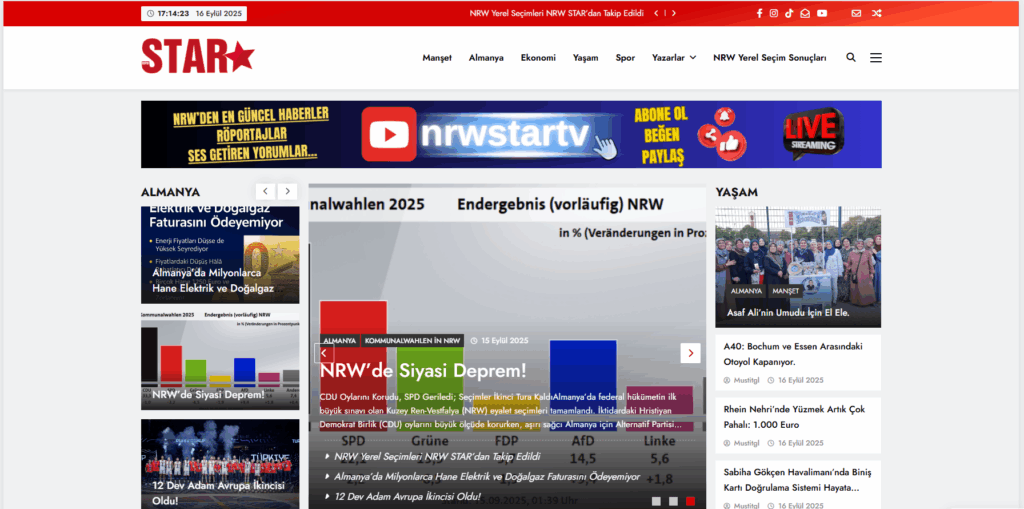This screenshot has width=1024, height=509.
Task: Expand the Yazarlar dropdown menu
Action: pyautogui.click(x=674, y=58)
